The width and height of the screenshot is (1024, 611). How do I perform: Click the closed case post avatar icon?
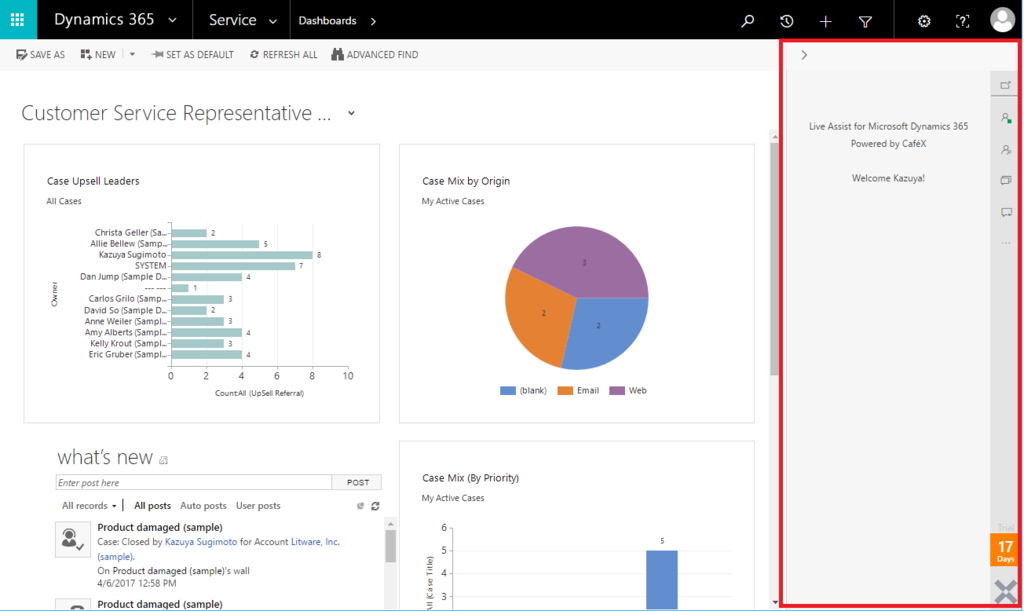click(x=72, y=539)
